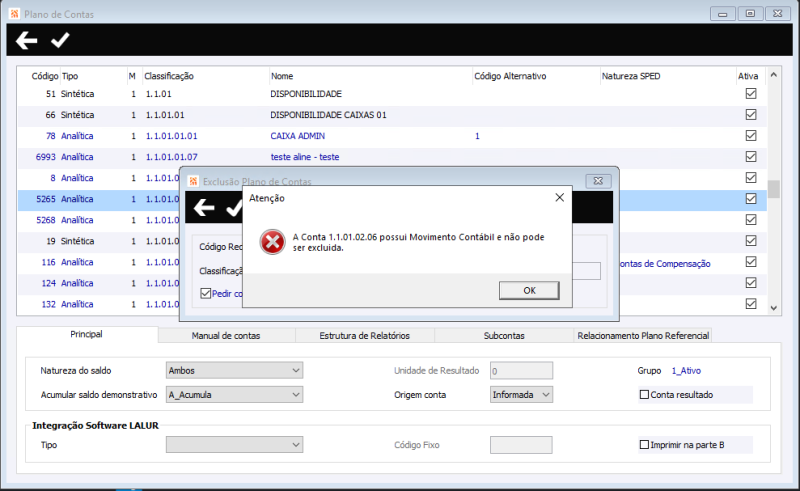Click account code 6993
The image size is (800, 491).
point(45,157)
